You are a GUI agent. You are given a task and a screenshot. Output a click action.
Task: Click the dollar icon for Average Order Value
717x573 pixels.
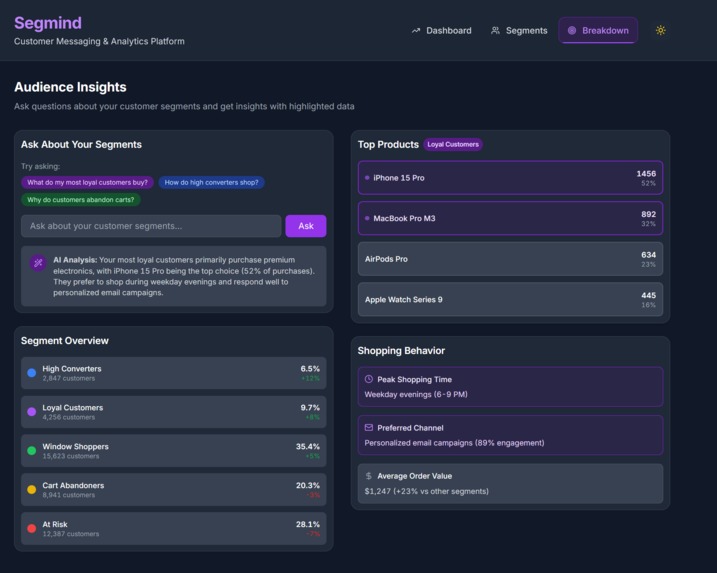pos(369,476)
